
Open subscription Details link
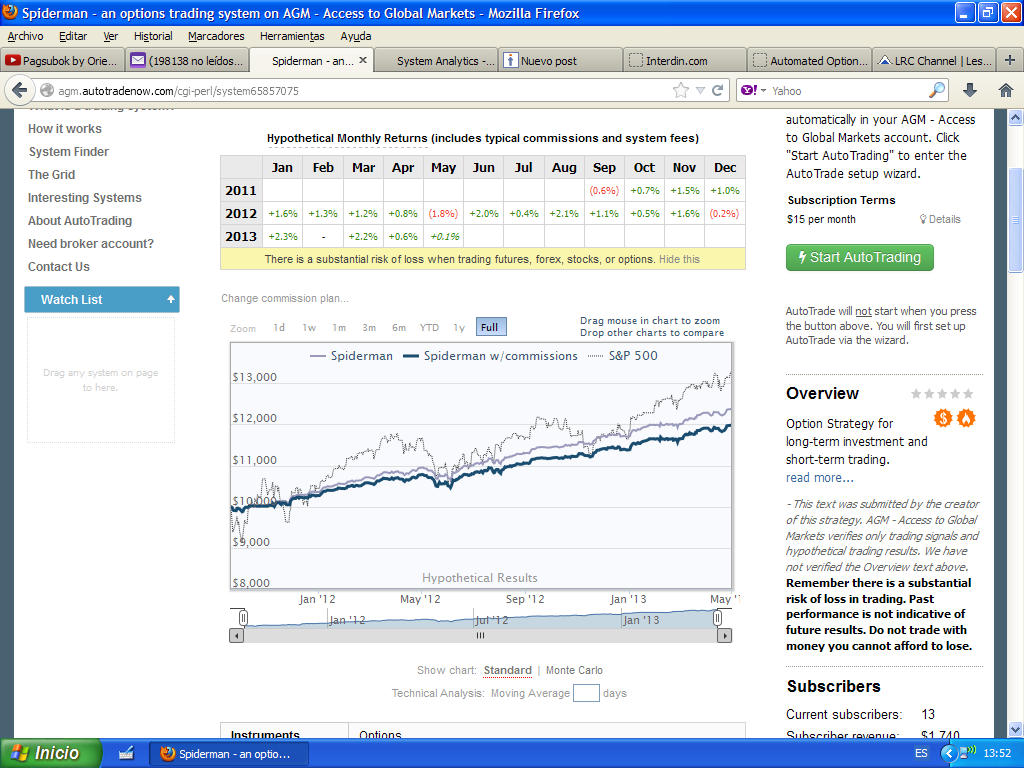click(x=940, y=219)
